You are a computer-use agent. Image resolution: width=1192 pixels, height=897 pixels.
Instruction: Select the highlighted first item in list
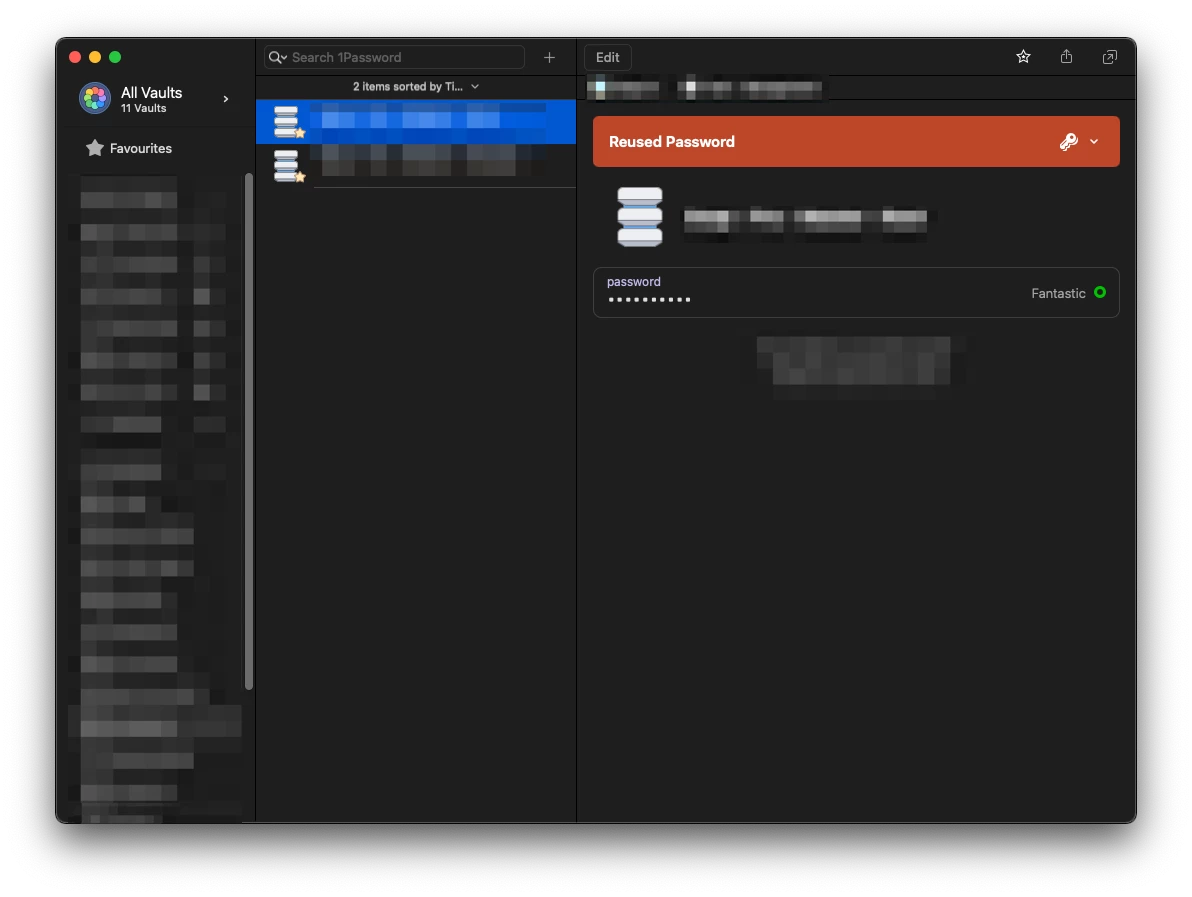(416, 122)
